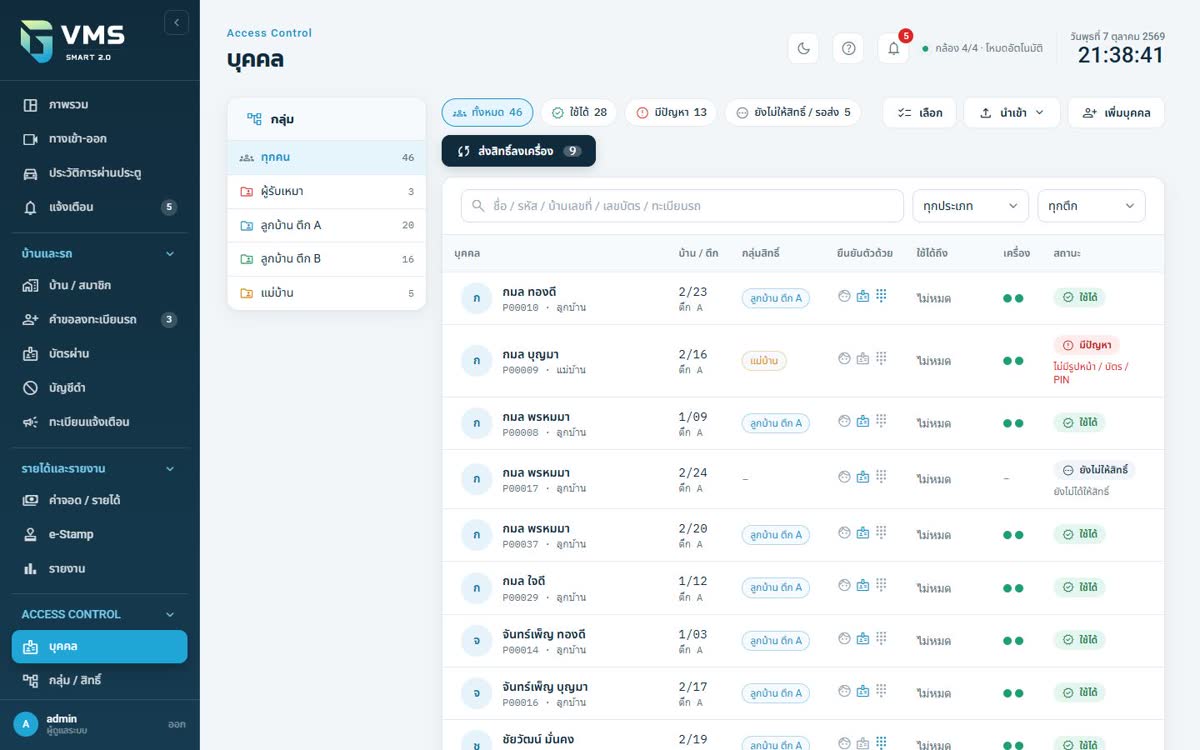
Task: Open the person row กมล ทองดี
Action: click(803, 298)
